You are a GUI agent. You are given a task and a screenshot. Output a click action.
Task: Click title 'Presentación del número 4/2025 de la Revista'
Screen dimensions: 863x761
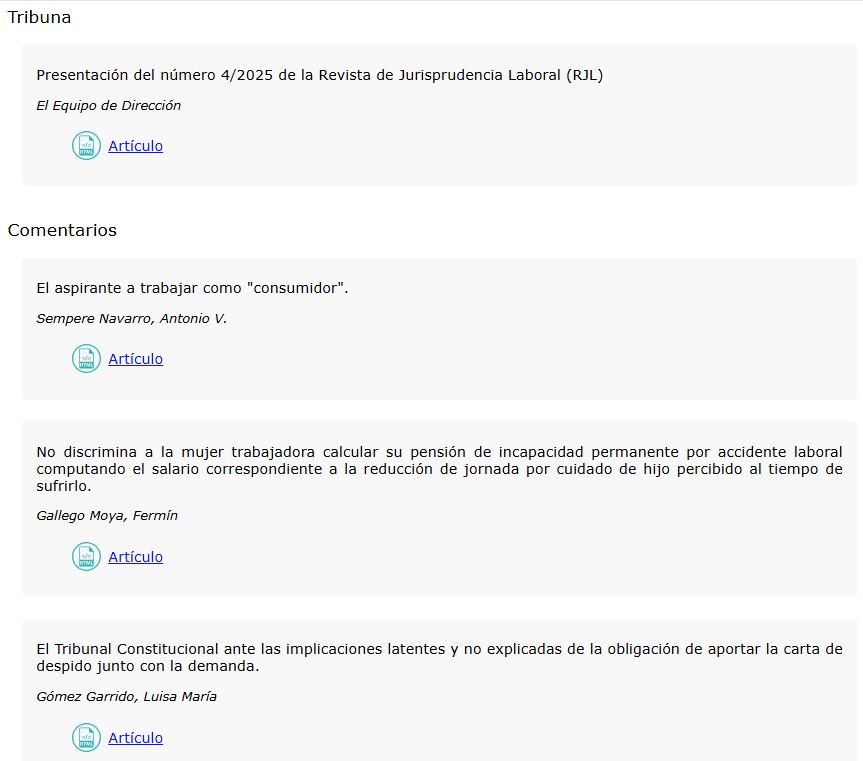(320, 75)
